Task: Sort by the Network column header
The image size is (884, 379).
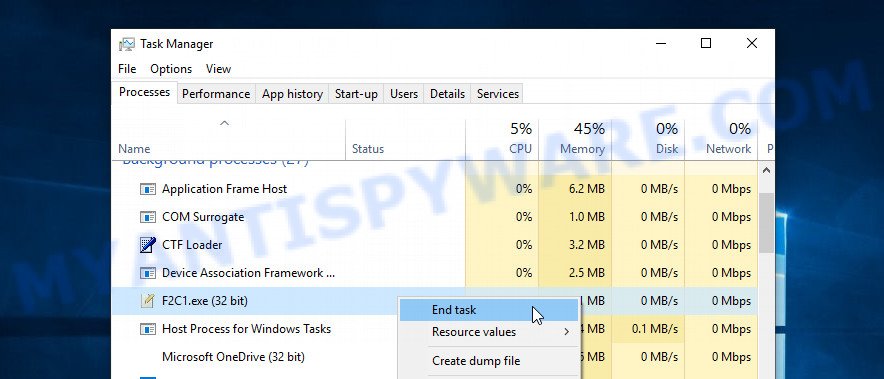Action: (721, 140)
